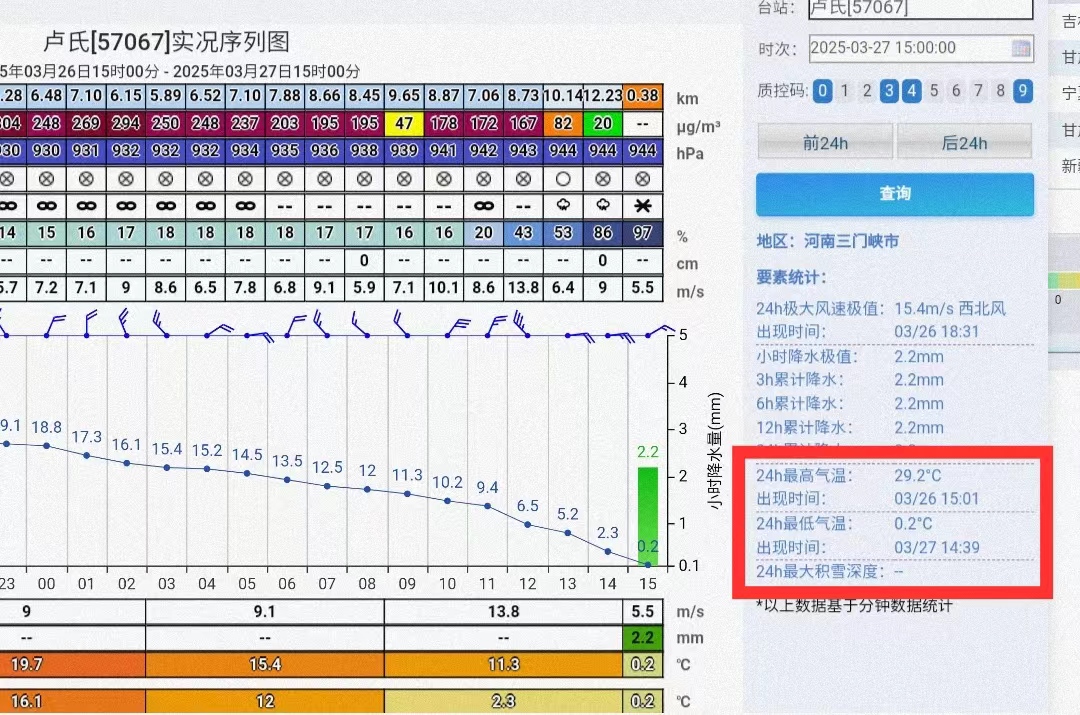1080x715 pixels.
Task: Click the 24h最高气温 value 29.2°C
Action: pos(917,475)
